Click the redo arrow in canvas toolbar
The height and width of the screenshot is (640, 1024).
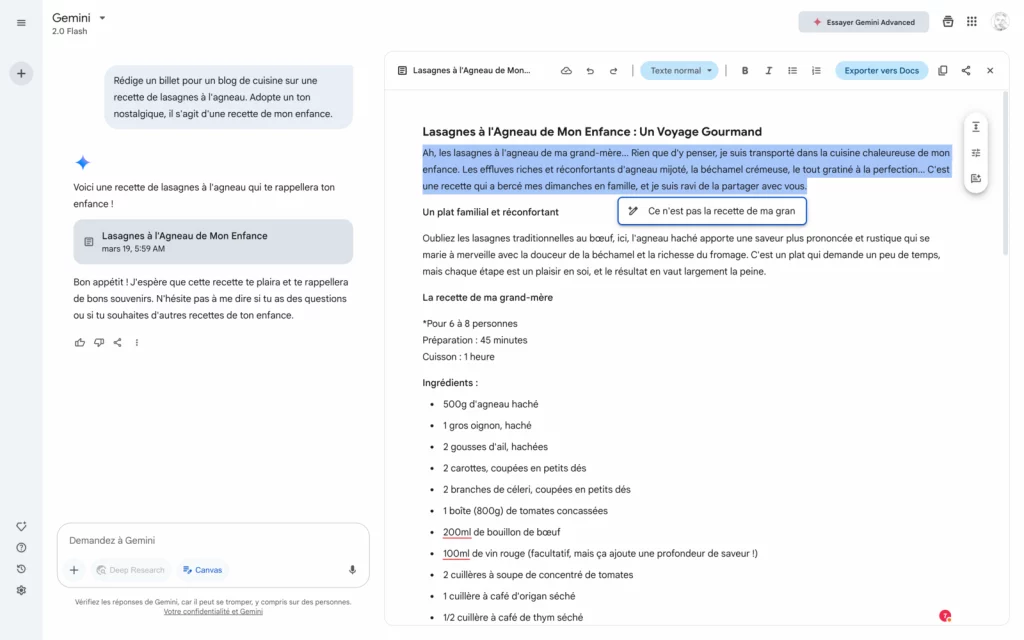[x=613, y=71]
